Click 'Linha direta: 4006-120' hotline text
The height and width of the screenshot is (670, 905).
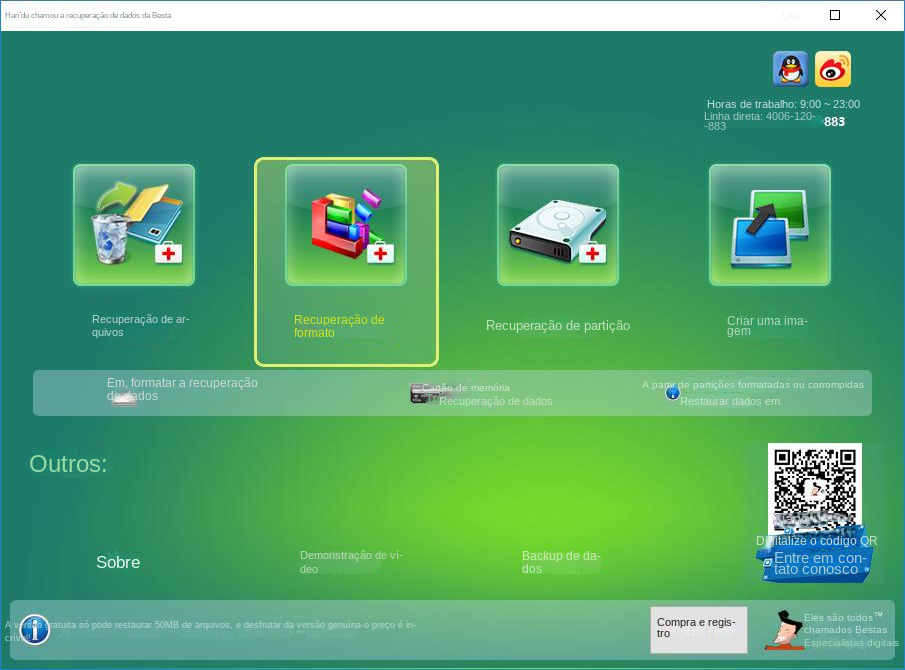(760, 121)
